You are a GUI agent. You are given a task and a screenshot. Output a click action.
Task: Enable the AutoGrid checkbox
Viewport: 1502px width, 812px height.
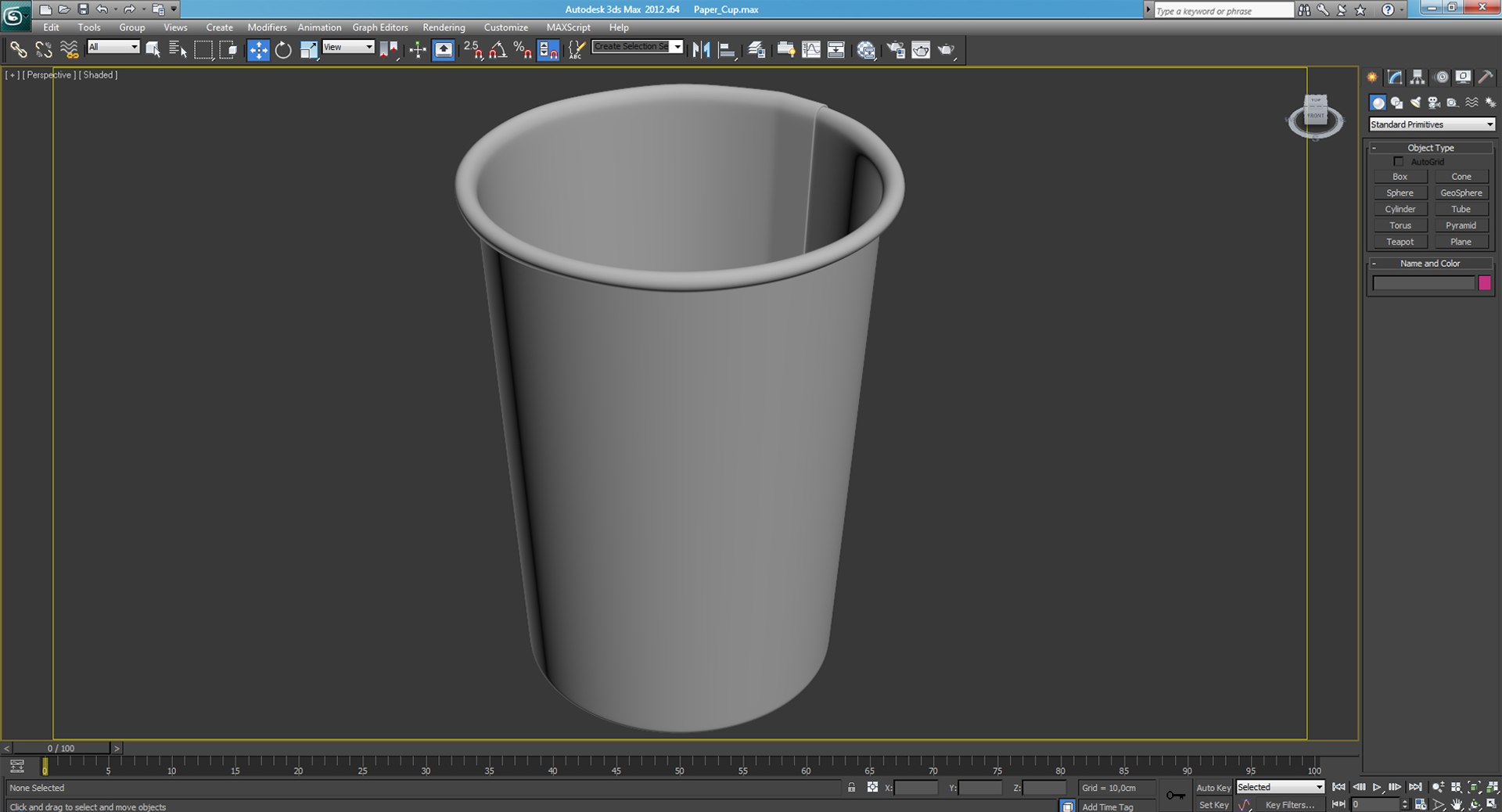point(1399,161)
